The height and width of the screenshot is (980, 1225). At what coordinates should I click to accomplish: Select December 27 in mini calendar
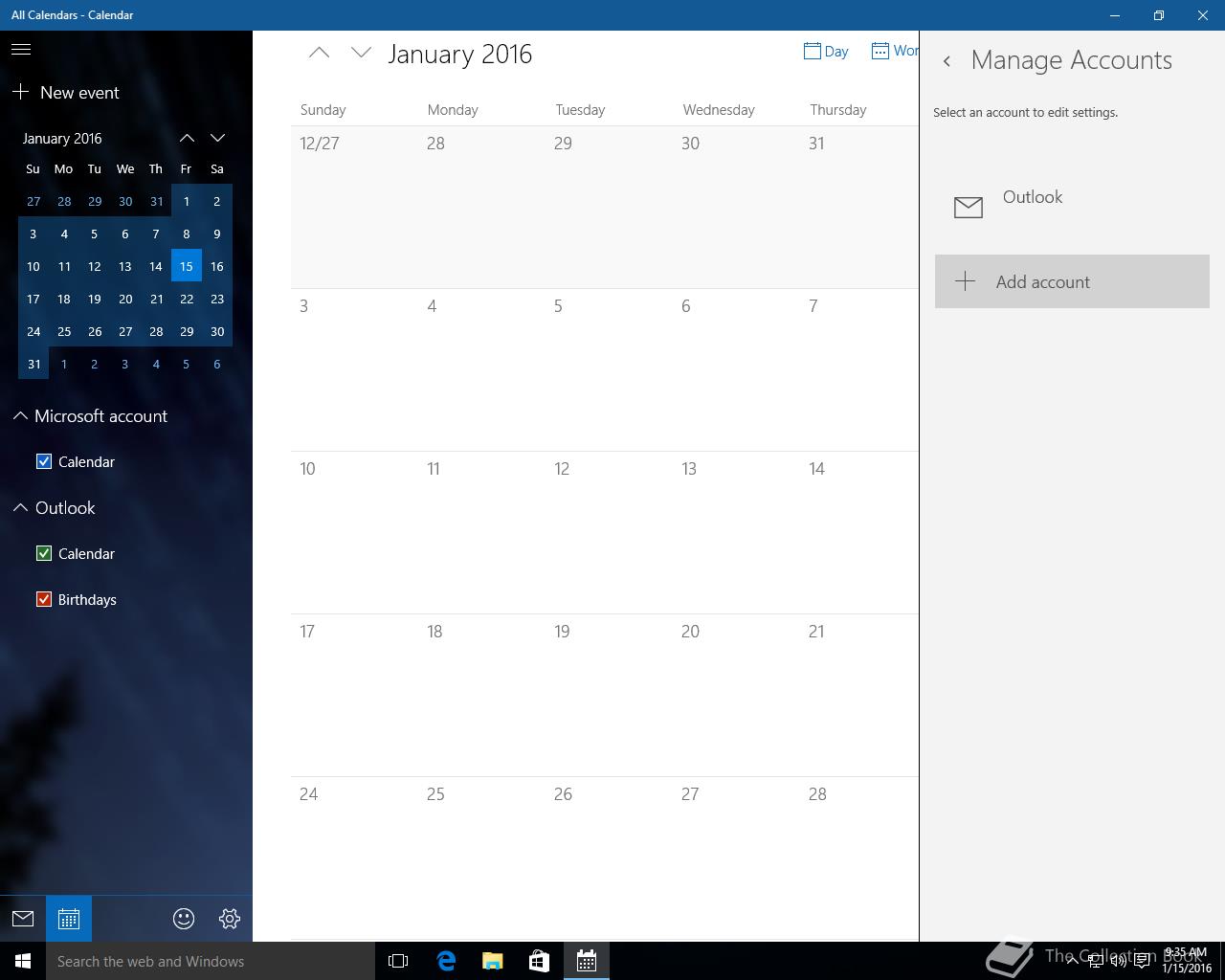[33, 201]
